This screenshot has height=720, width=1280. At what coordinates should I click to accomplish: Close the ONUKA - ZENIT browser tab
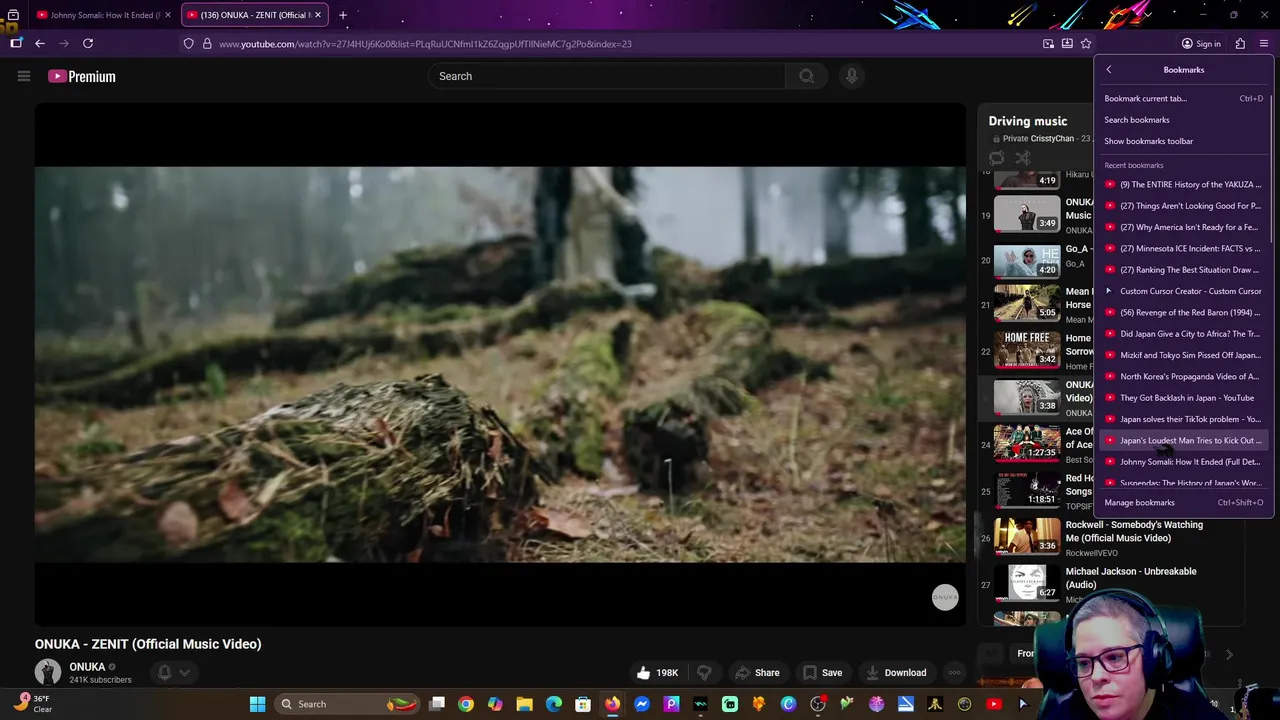[x=318, y=15]
